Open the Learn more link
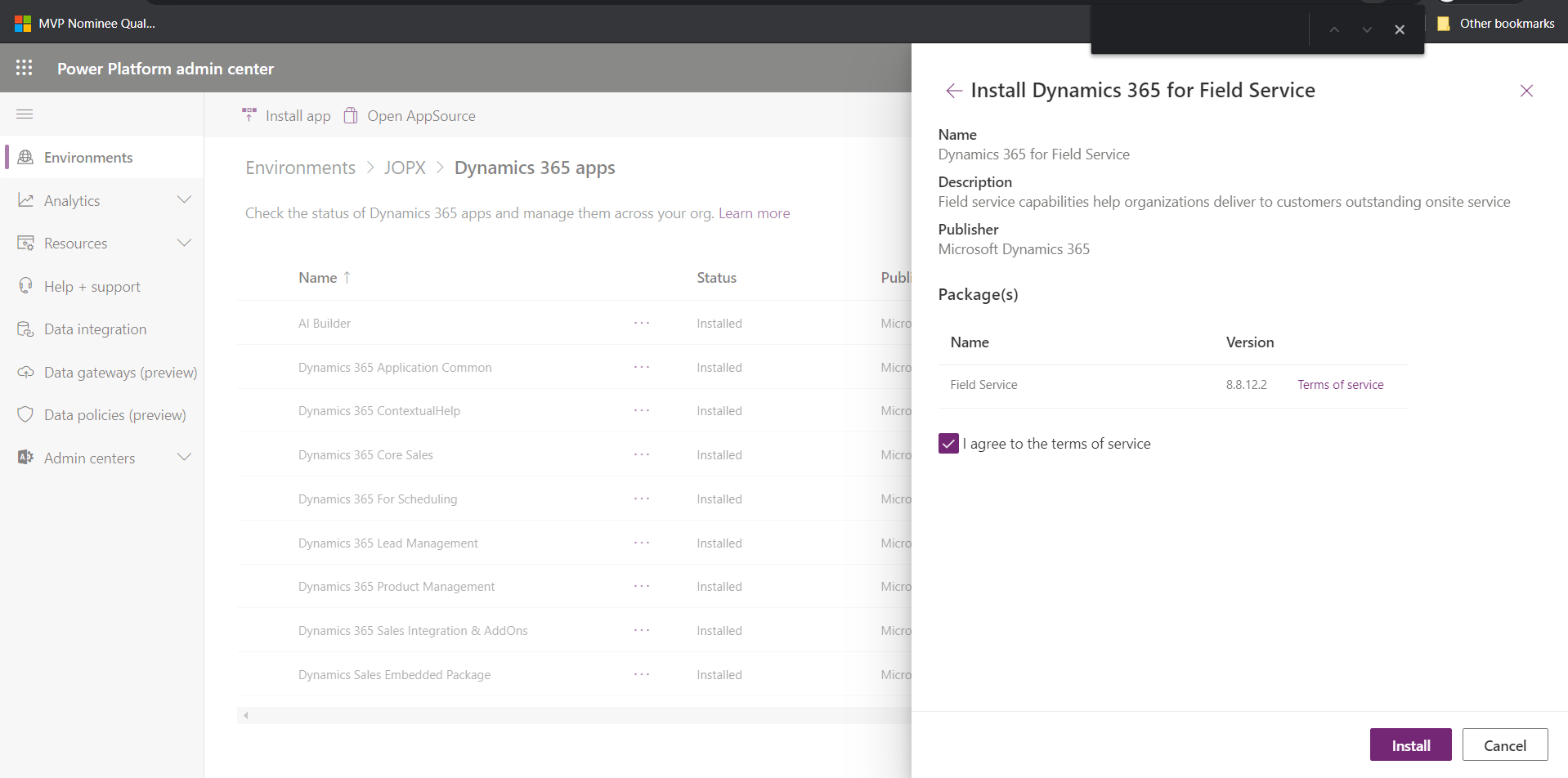This screenshot has width=1568, height=778. point(754,212)
